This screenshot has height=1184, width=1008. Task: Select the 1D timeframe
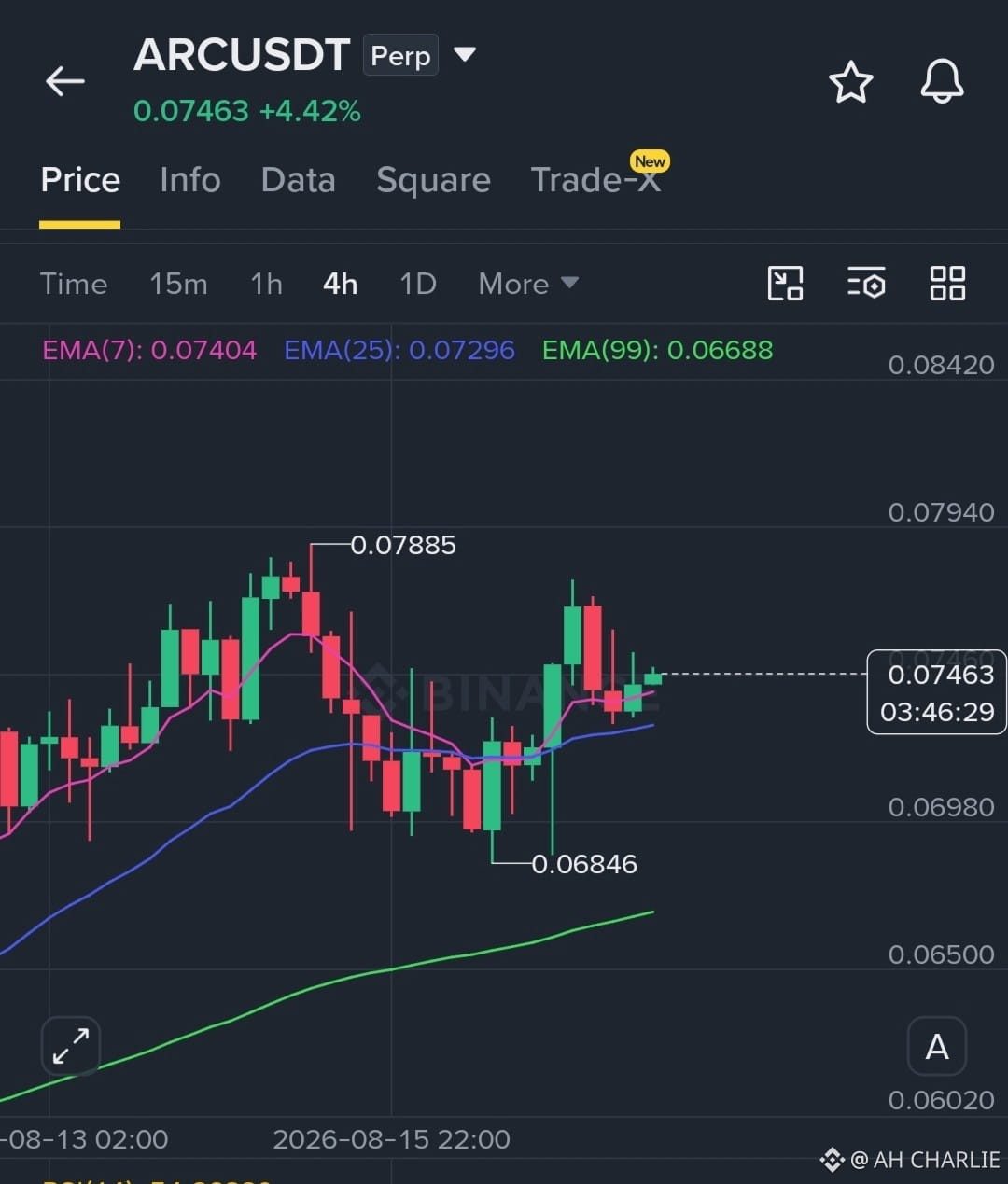[x=418, y=284]
